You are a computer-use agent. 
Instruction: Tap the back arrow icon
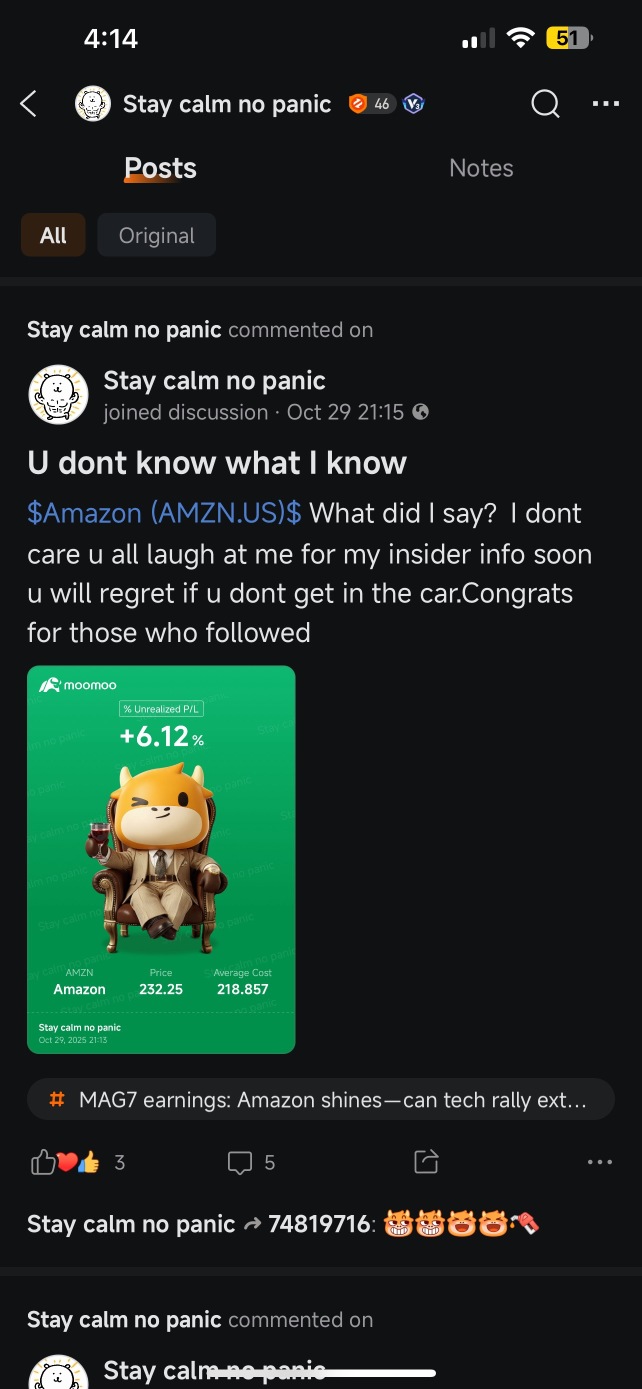pos(29,103)
